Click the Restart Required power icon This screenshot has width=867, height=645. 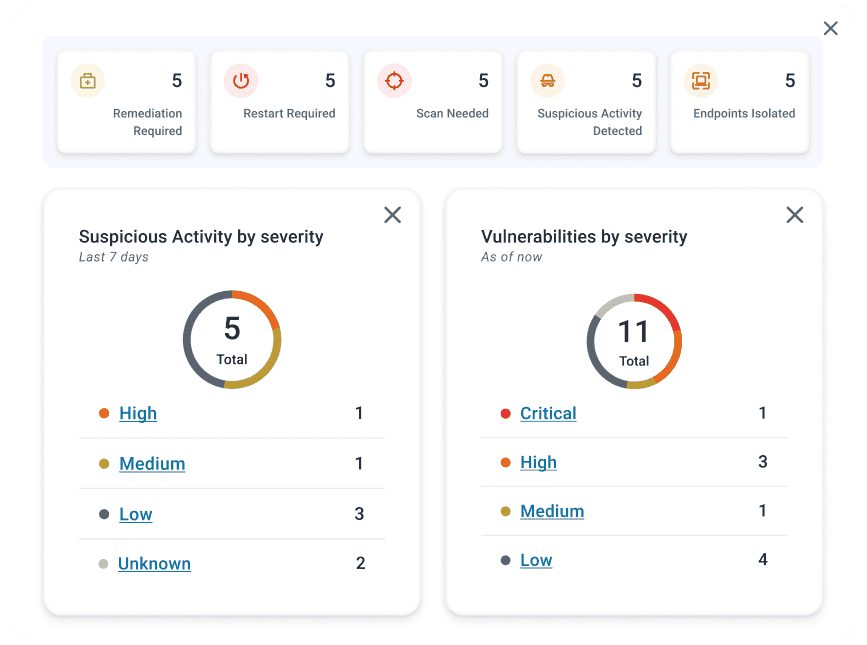[241, 81]
